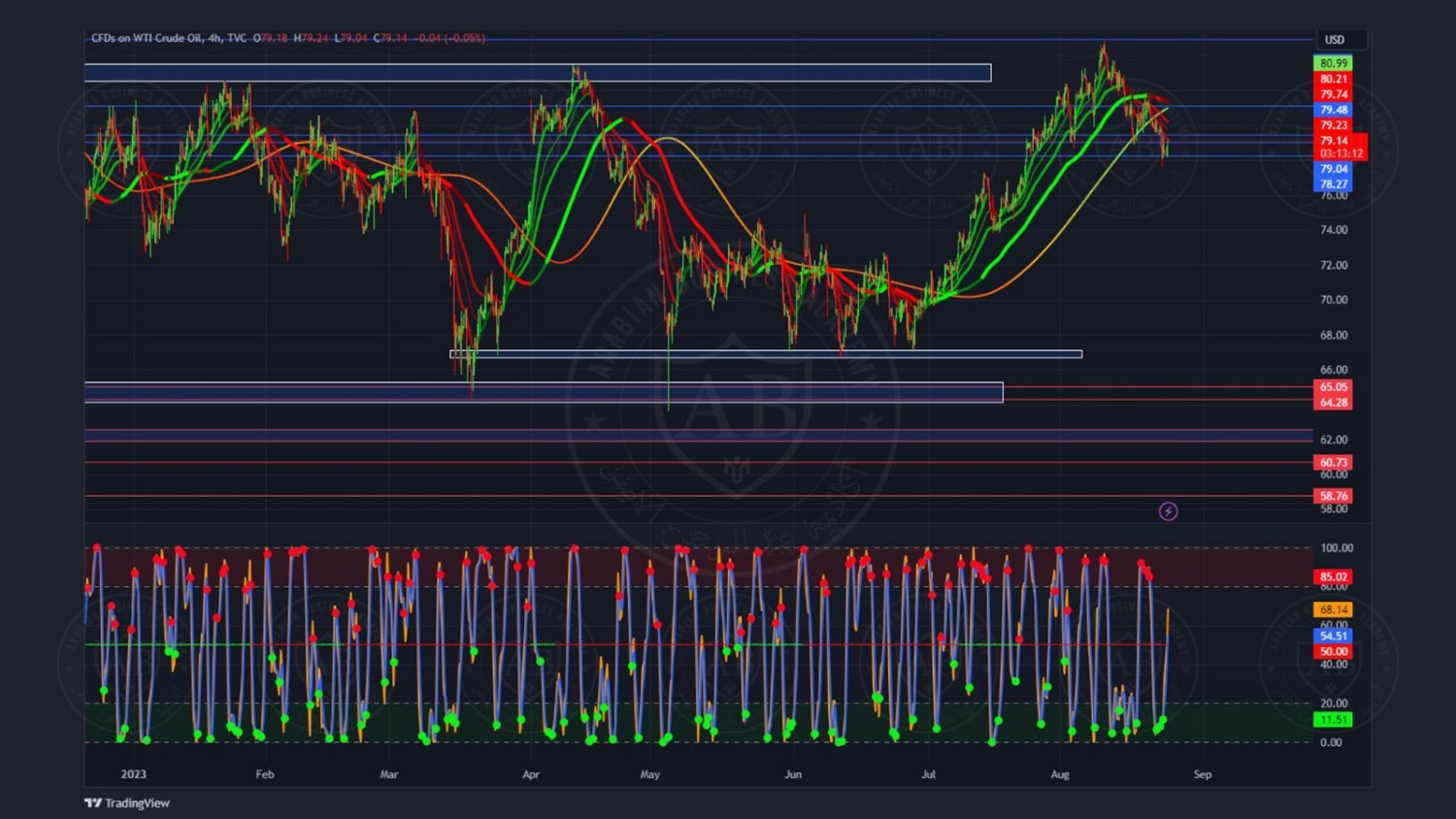
Task: Click the Jul label on time axis
Action: [928, 774]
